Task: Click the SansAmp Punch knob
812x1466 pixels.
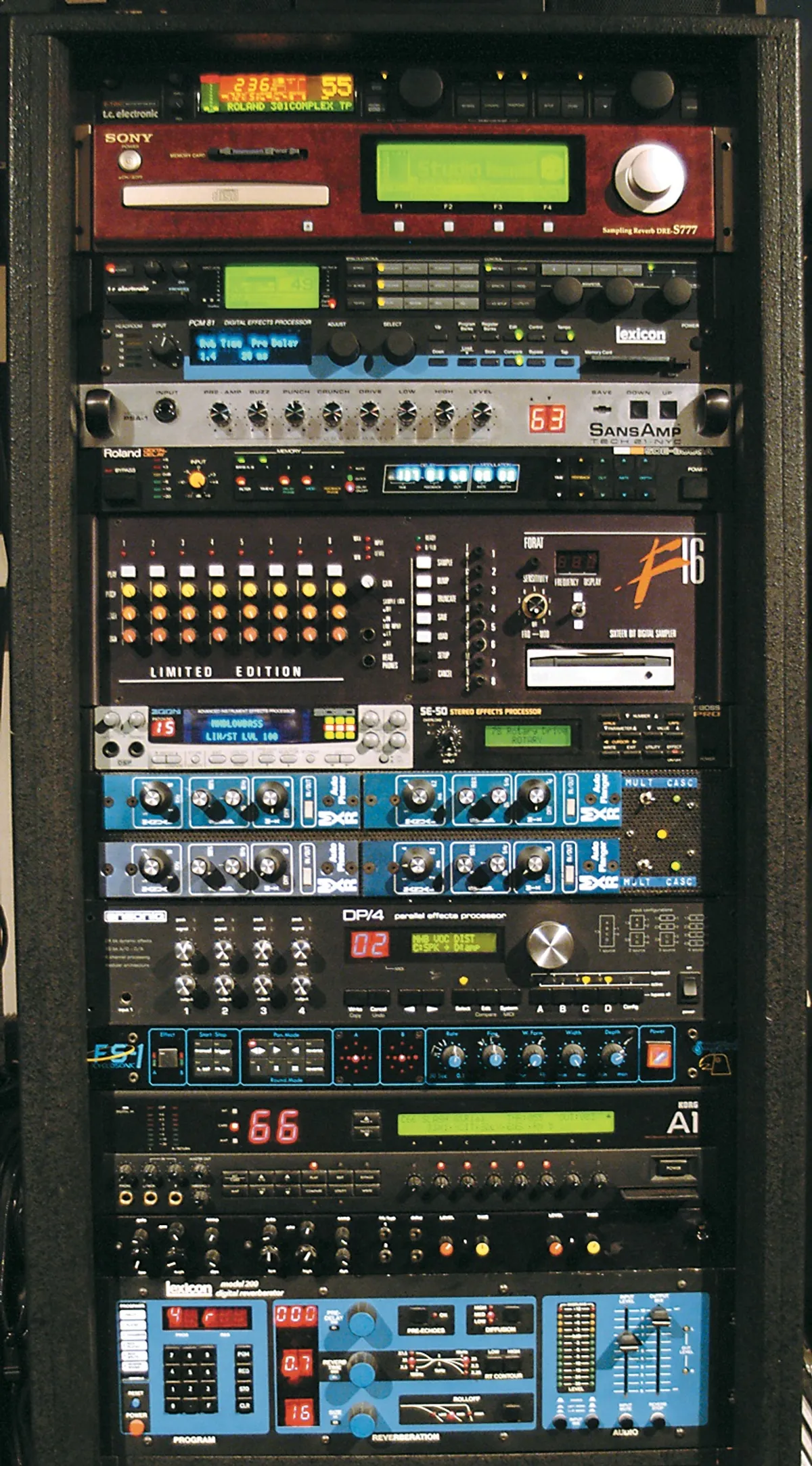Action: [294, 413]
